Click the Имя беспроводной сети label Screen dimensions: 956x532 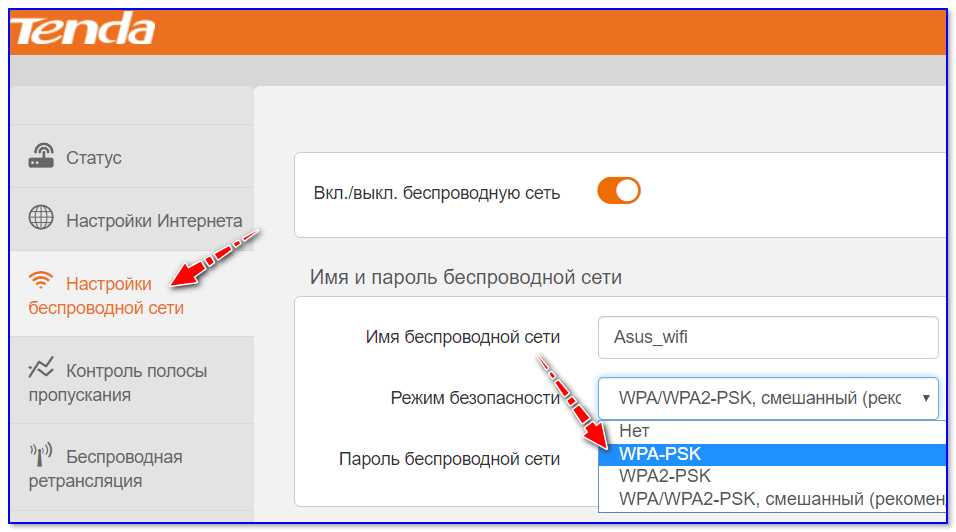tap(462, 337)
